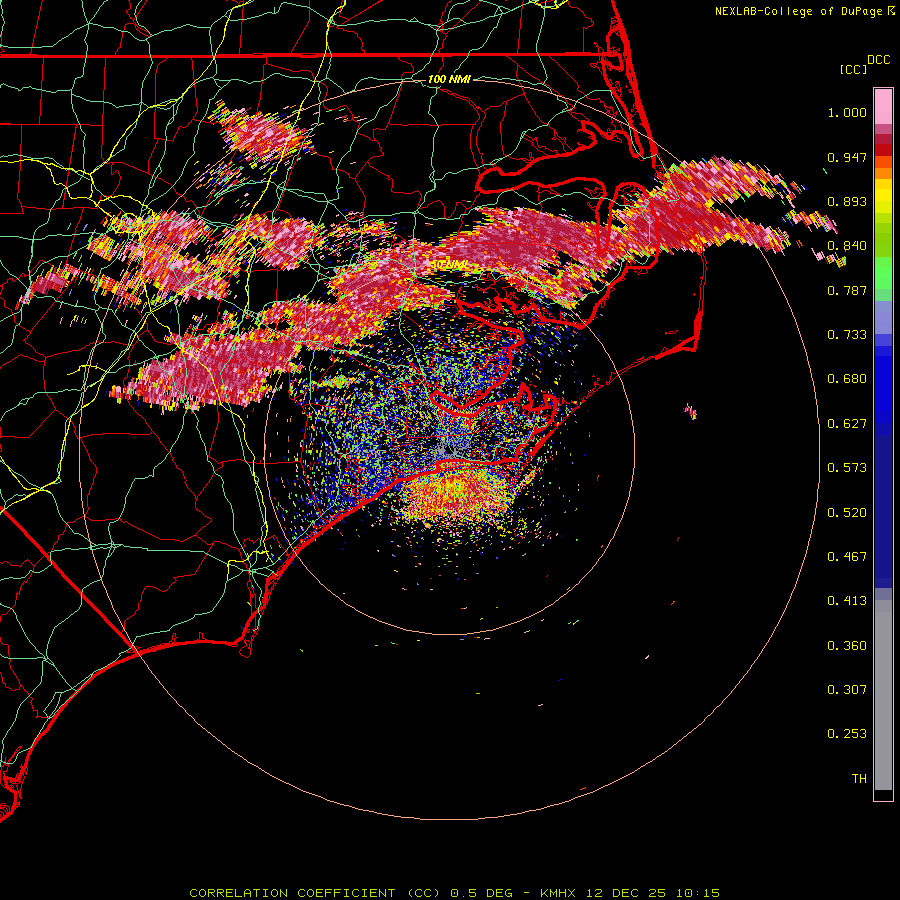Click the 0.573 scale value label
Viewport: 900px width, 900px height.
[847, 468]
